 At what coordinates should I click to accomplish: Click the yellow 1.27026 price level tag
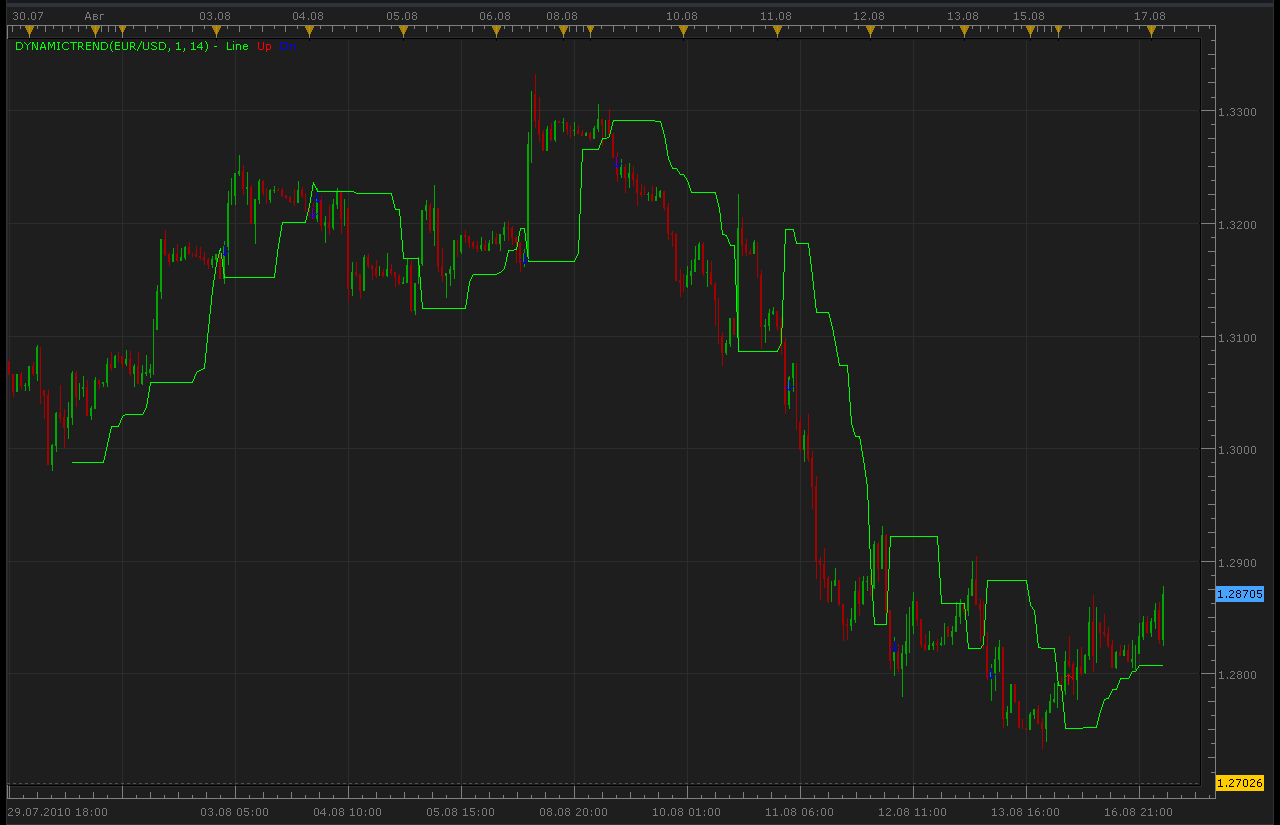[1240, 782]
